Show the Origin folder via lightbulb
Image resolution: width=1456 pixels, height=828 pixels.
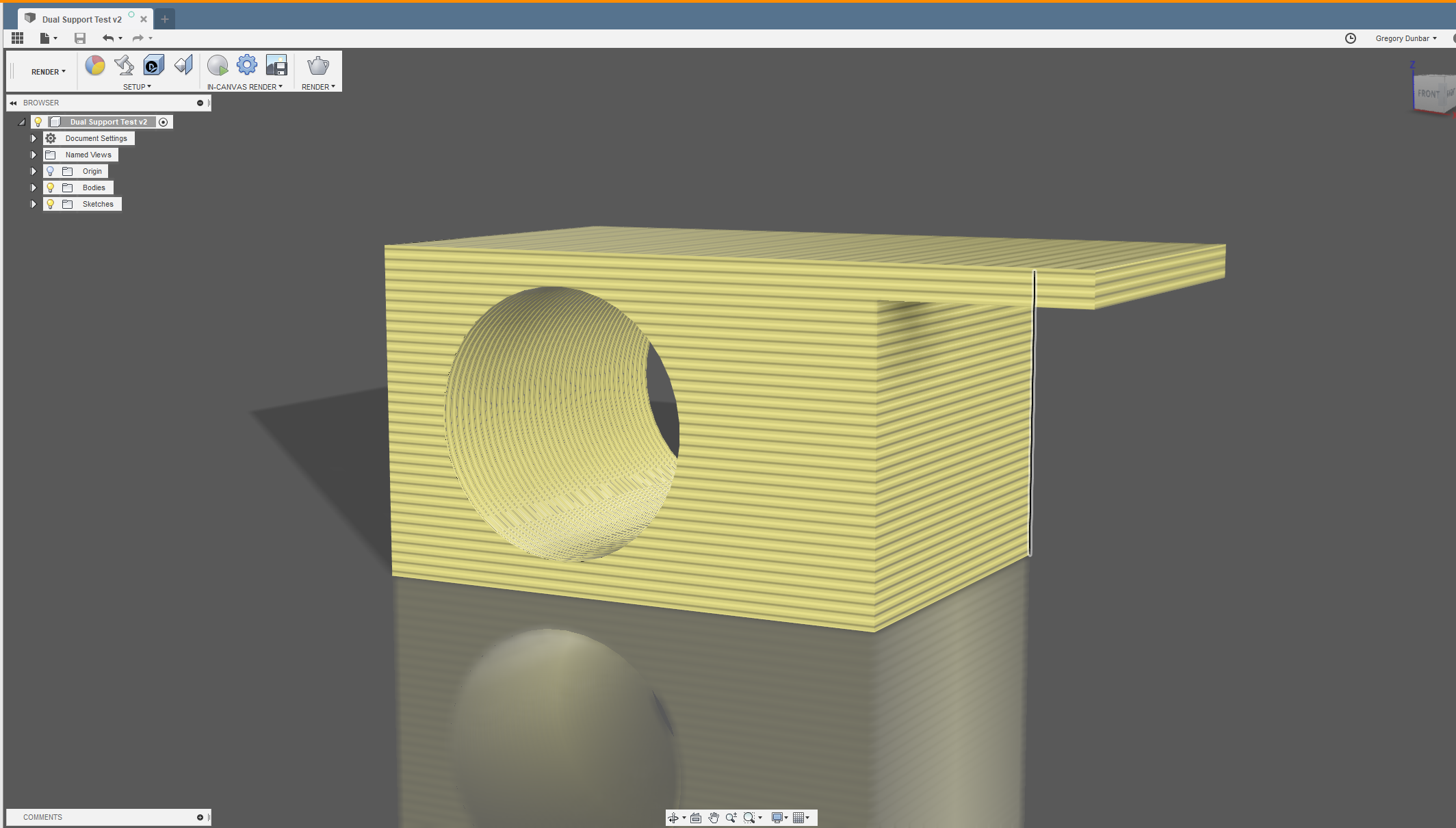(51, 171)
